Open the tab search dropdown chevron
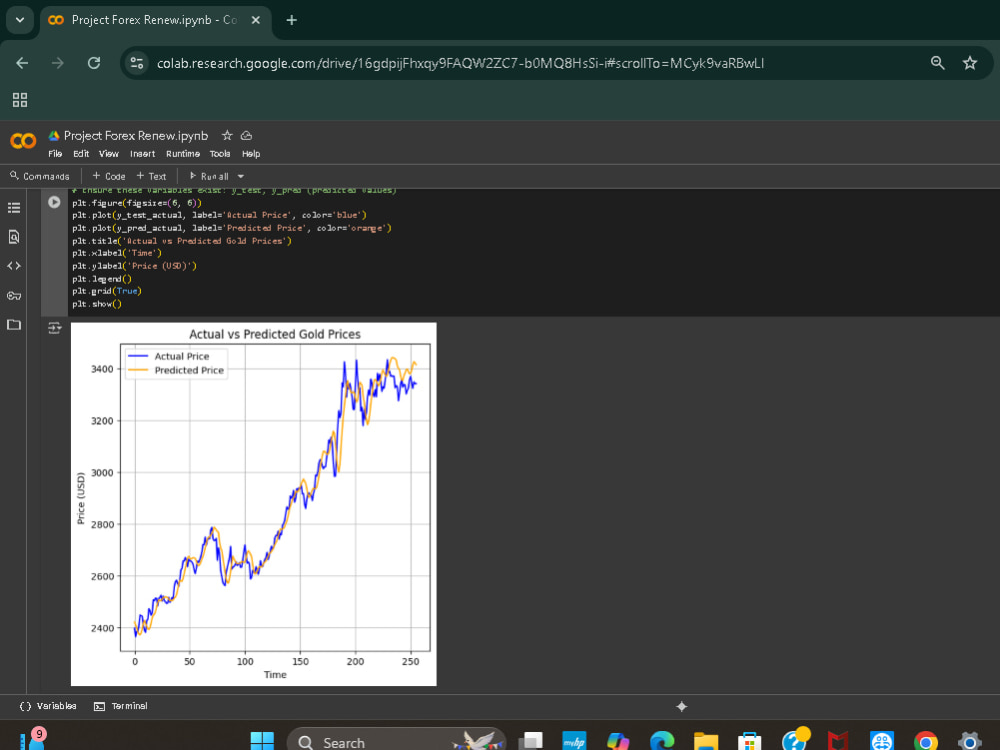This screenshot has width=1000, height=750. (x=20, y=20)
